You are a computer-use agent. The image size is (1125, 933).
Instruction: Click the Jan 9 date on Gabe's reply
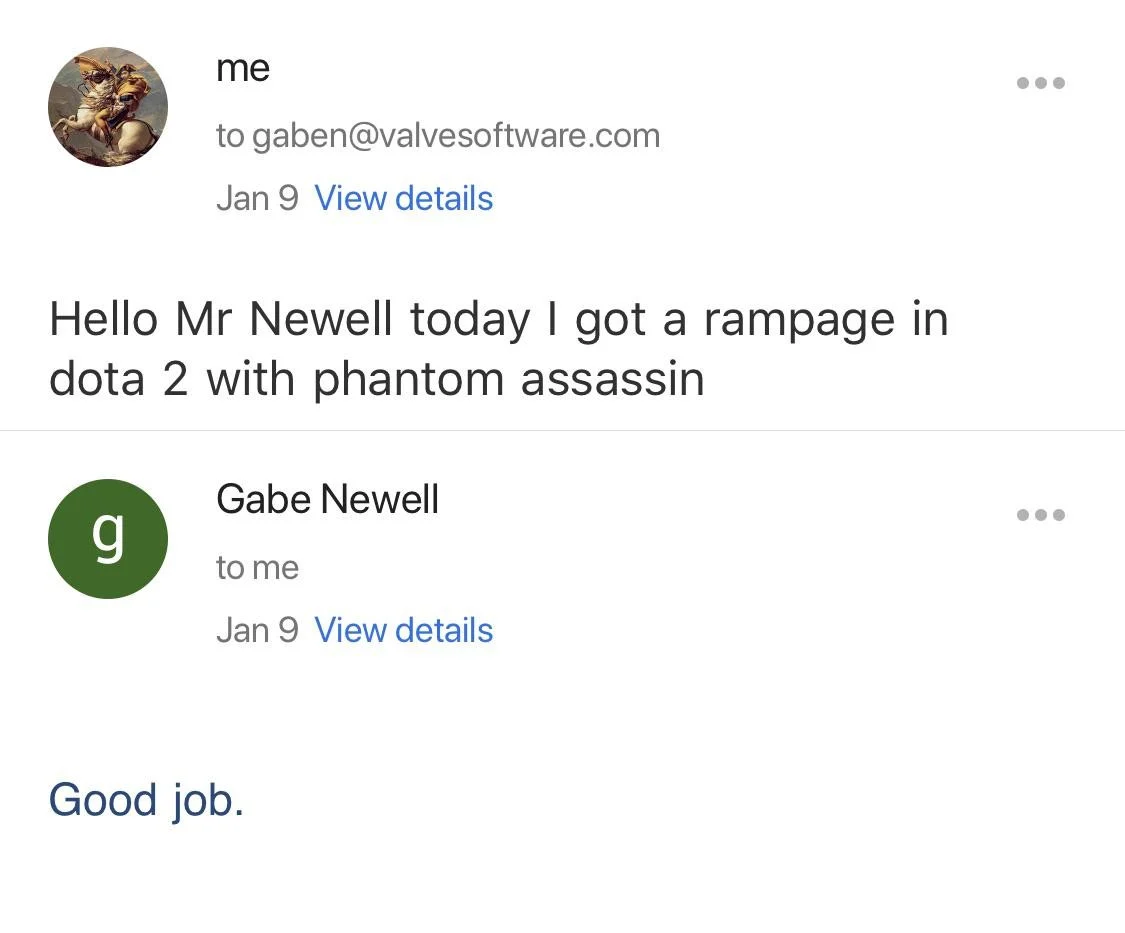point(257,630)
